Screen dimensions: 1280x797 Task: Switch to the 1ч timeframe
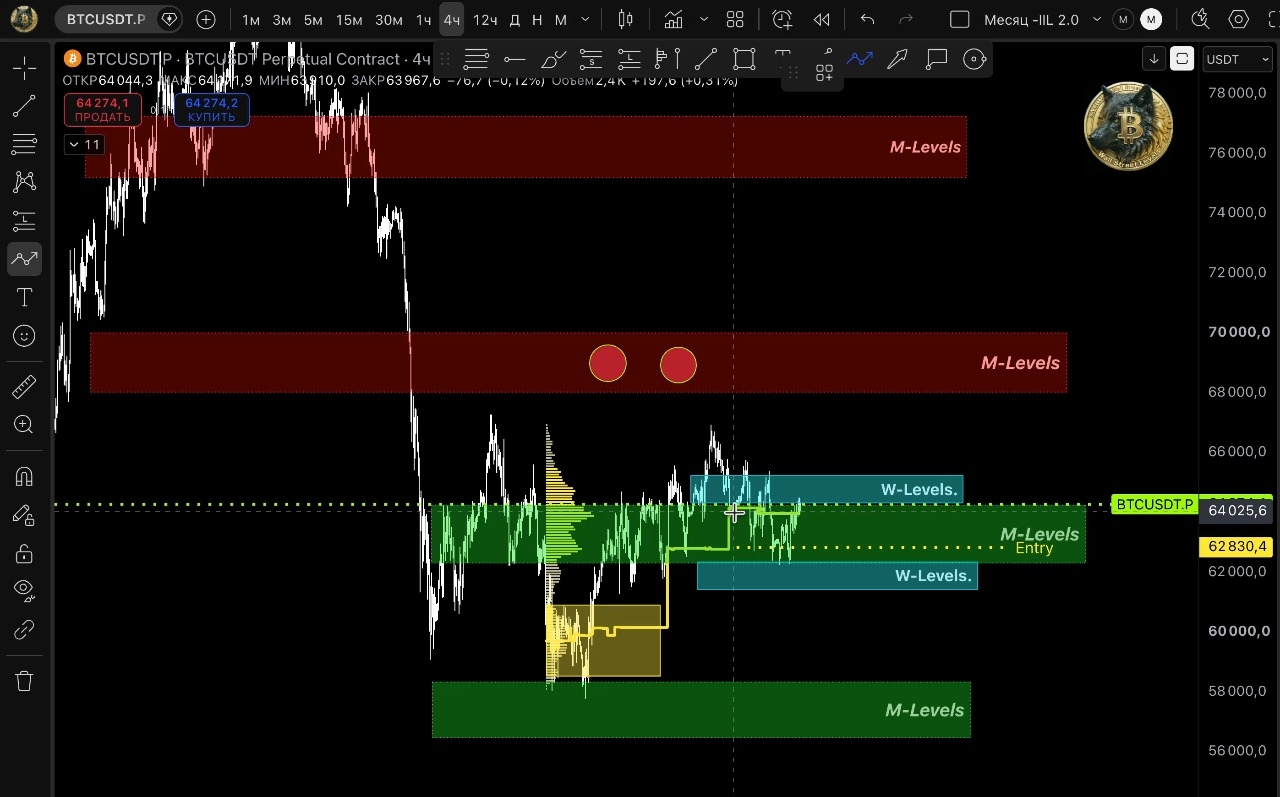pos(424,20)
